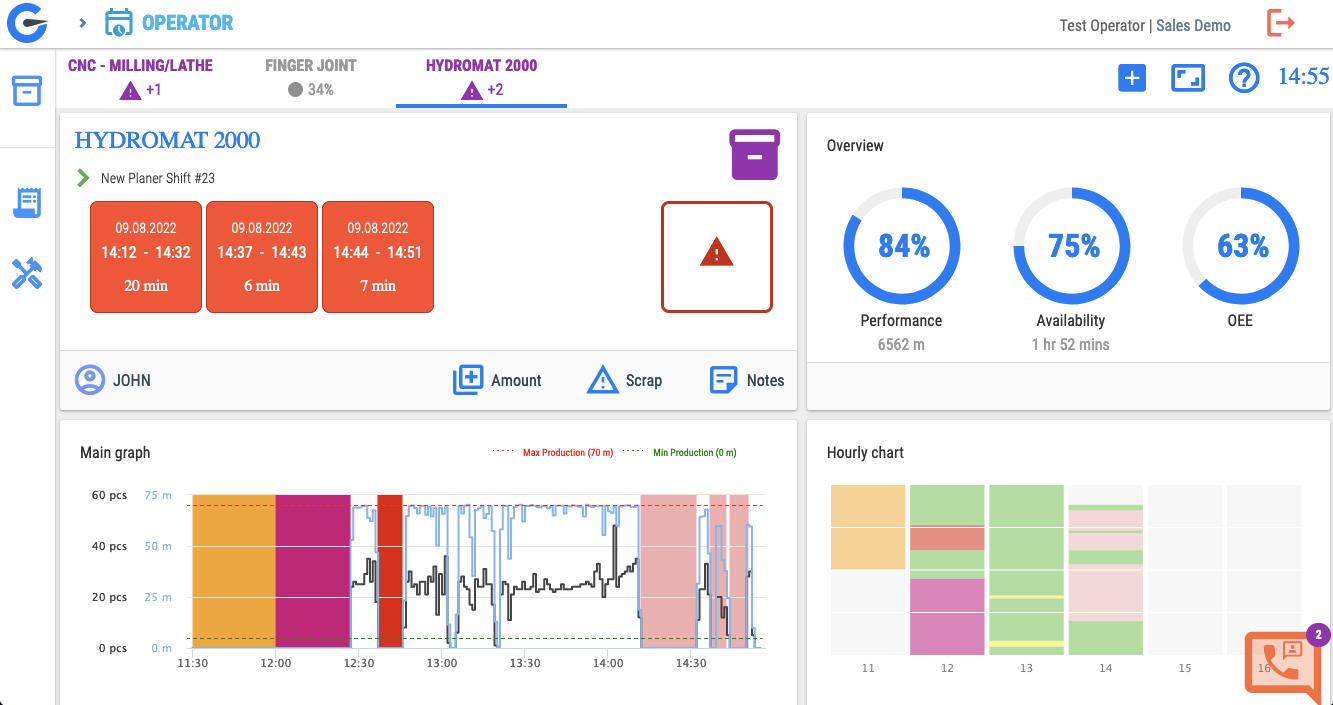Click the blue plus add icon
This screenshot has width=1333, height=705.
click(1131, 78)
